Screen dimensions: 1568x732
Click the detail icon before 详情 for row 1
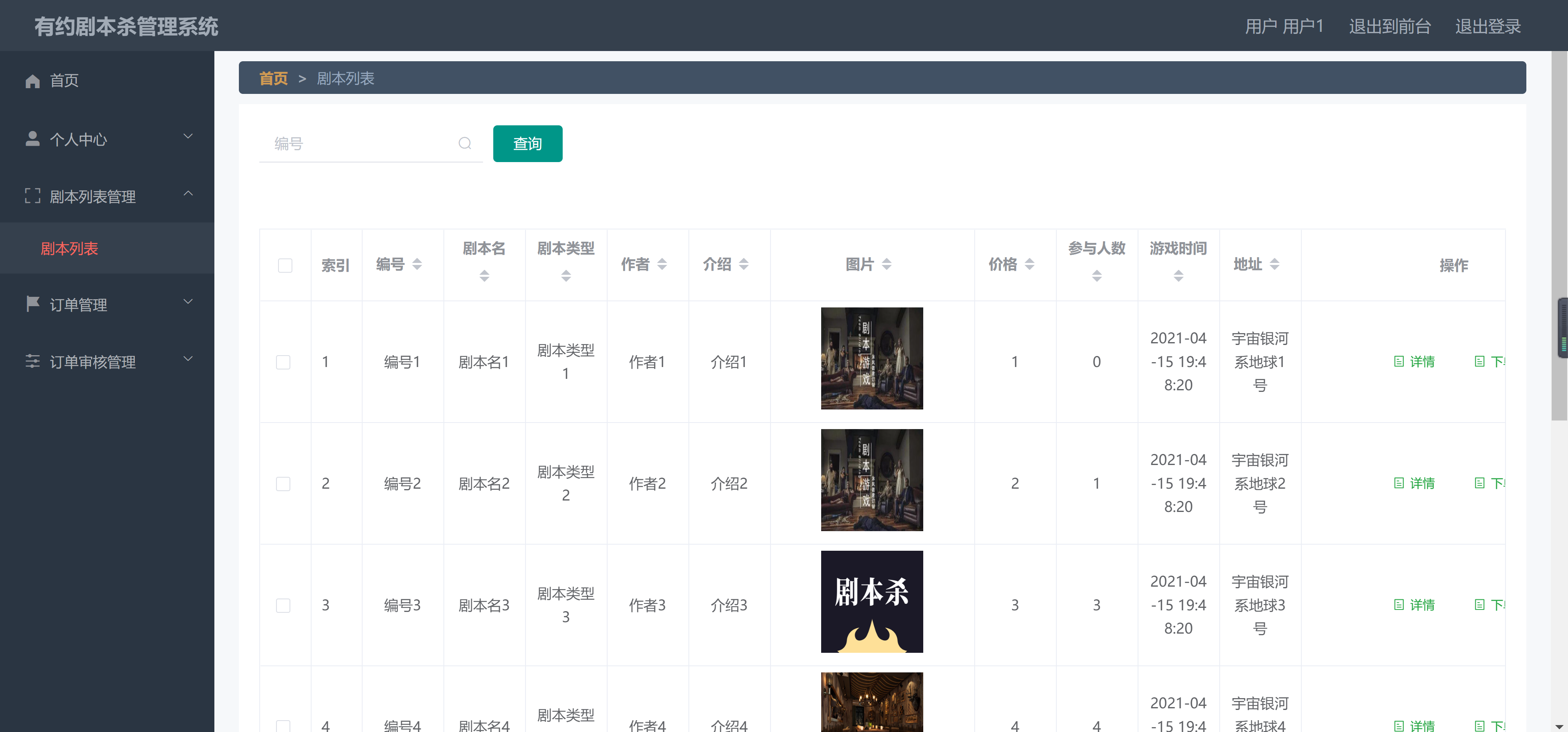[x=1399, y=361]
